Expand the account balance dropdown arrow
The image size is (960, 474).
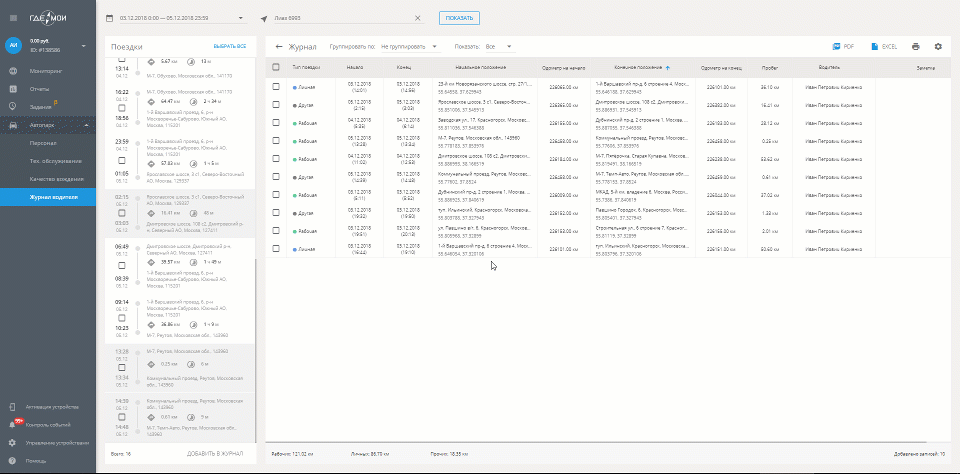pyautogui.click(x=84, y=46)
